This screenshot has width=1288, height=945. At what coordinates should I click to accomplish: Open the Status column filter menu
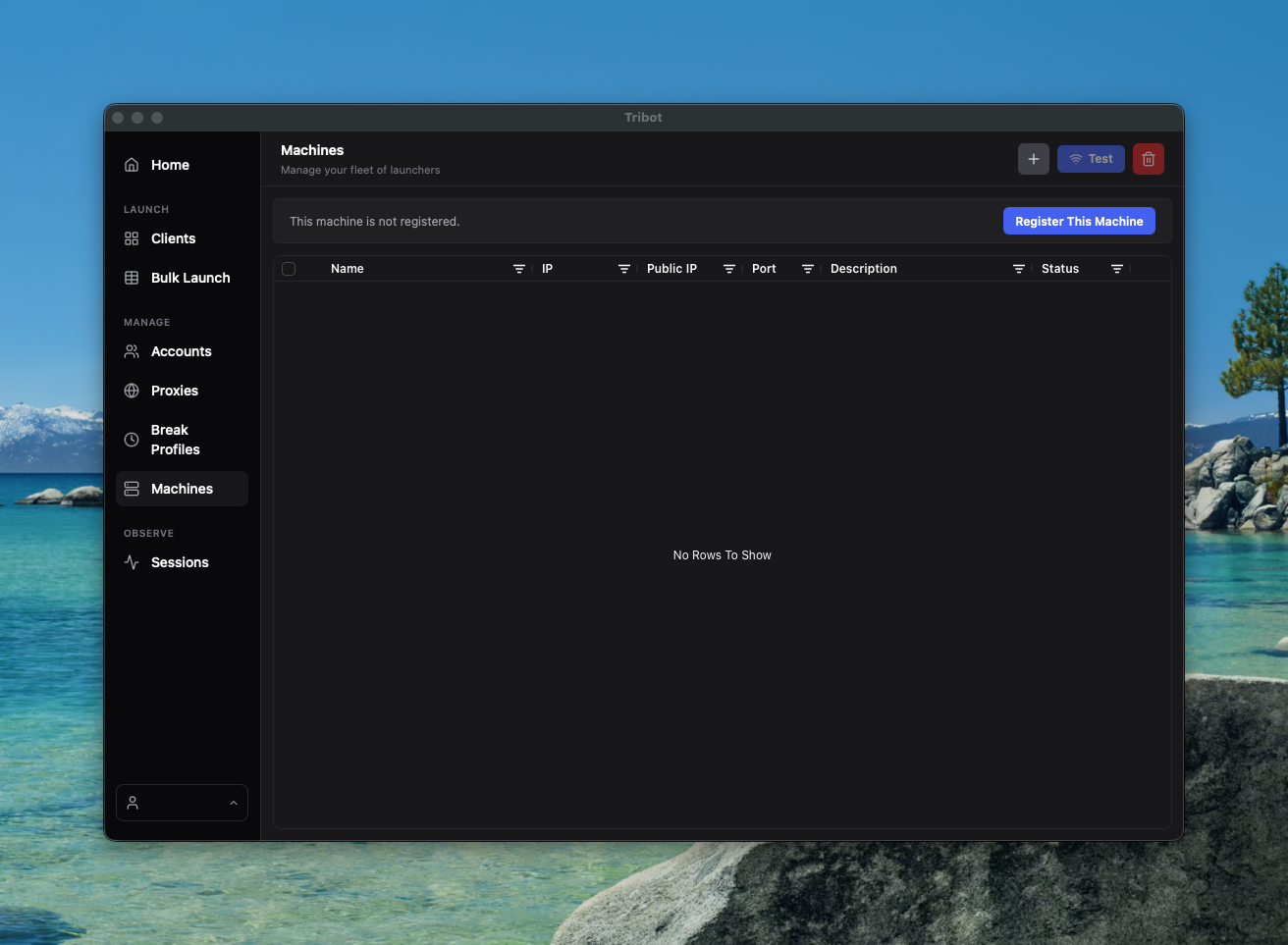[1117, 269]
